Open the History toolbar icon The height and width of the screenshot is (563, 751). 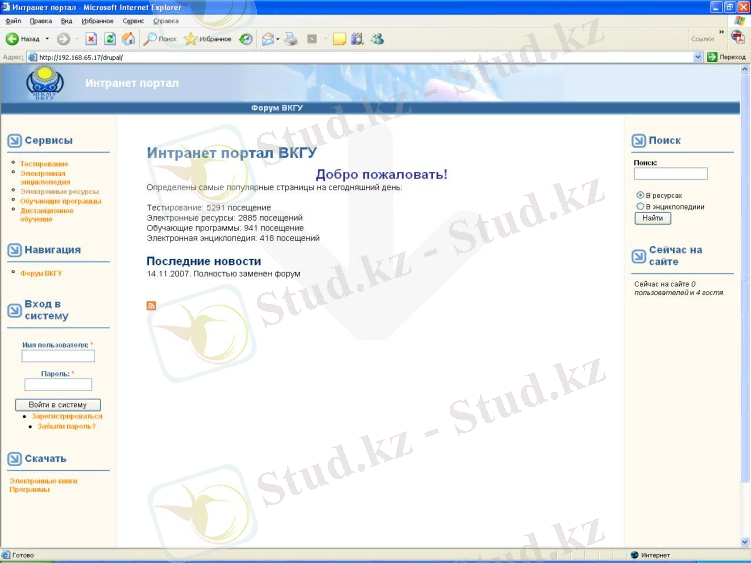coord(246,39)
